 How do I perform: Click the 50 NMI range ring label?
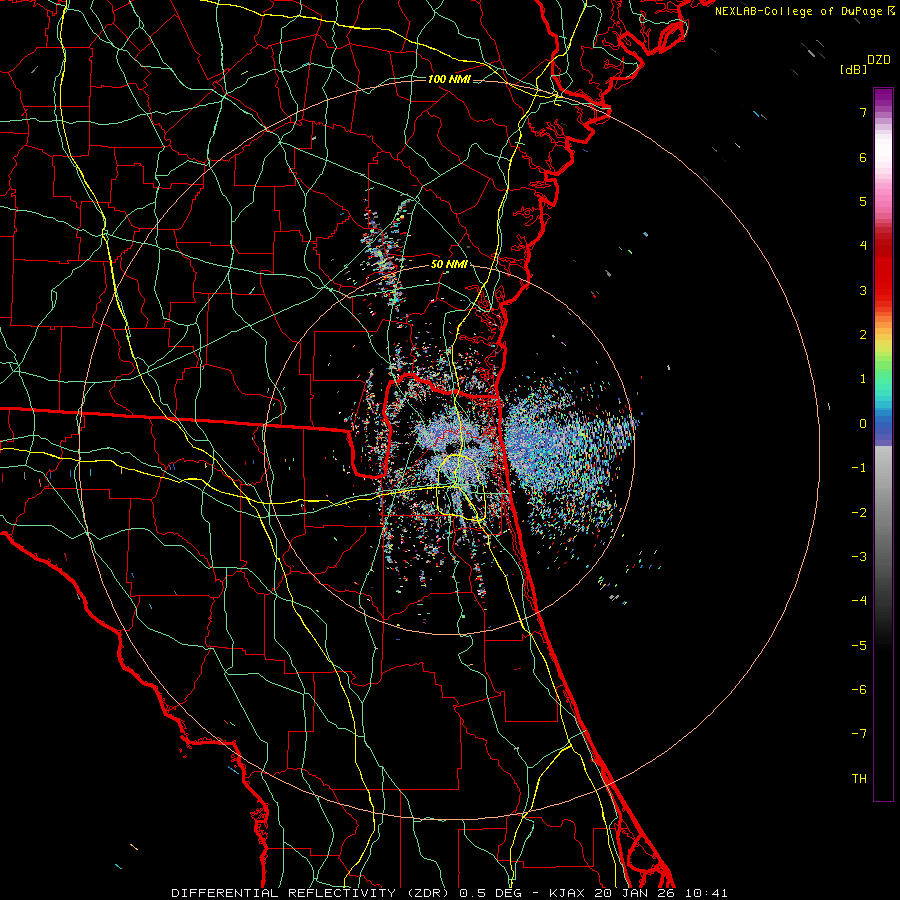449,265
